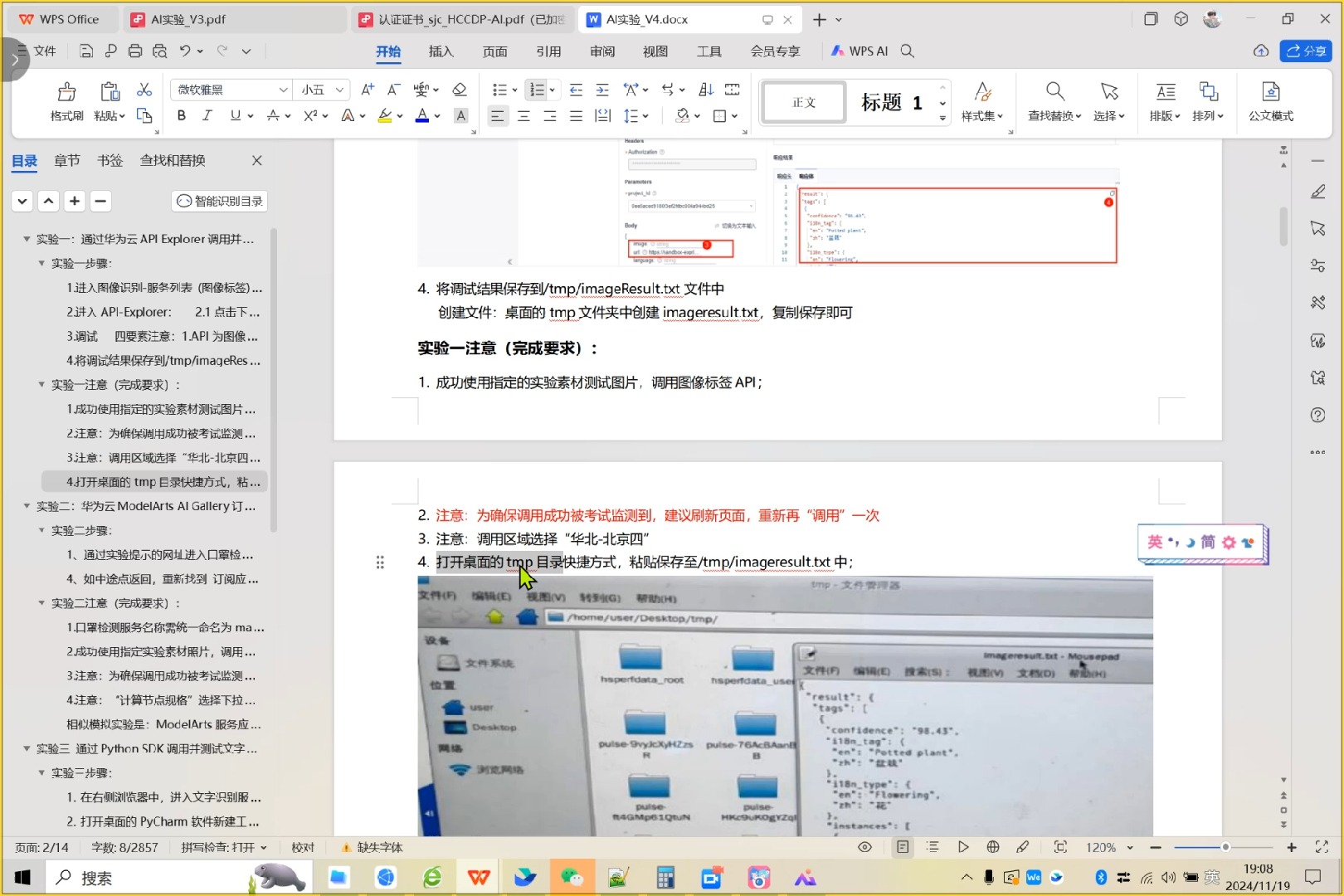Open a new document tab with plus

coord(820,19)
